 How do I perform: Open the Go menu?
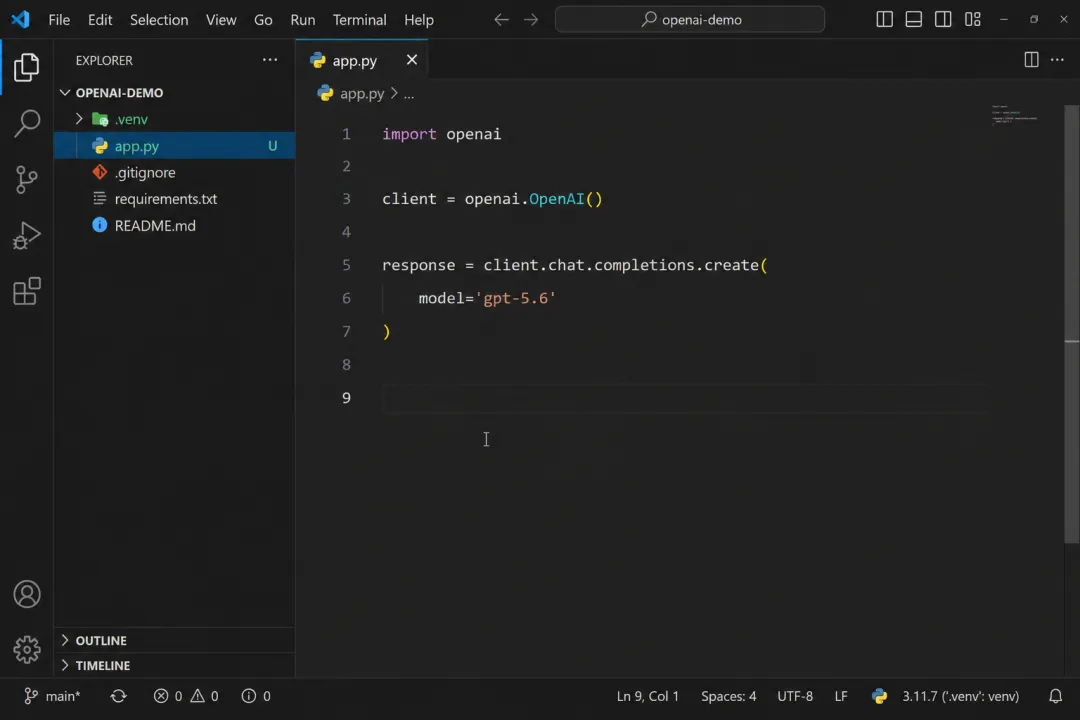(x=263, y=19)
